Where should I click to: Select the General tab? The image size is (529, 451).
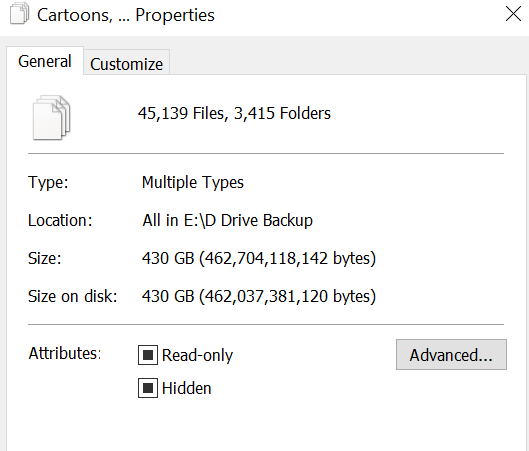(45, 61)
